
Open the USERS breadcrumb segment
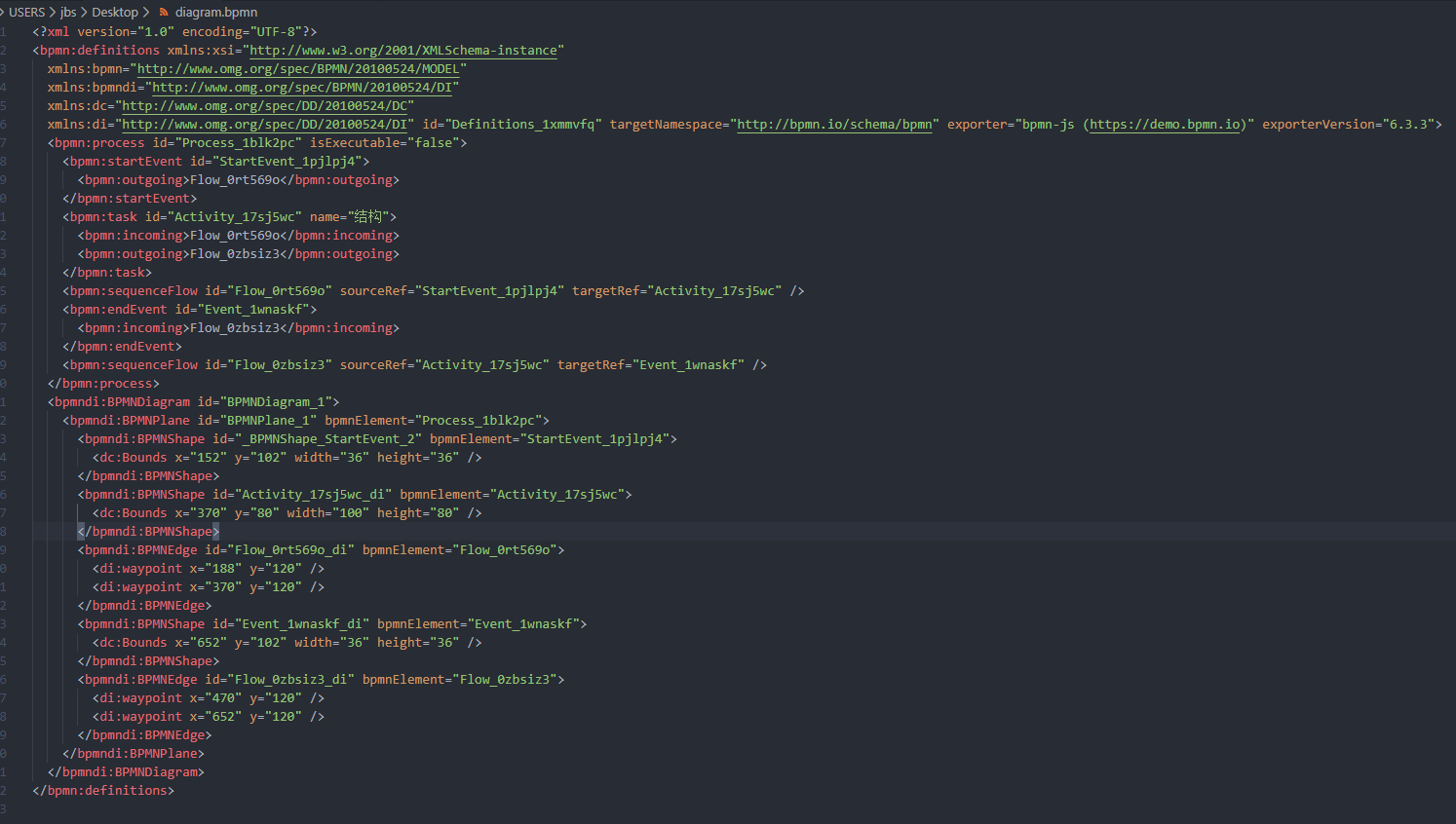[x=27, y=13]
